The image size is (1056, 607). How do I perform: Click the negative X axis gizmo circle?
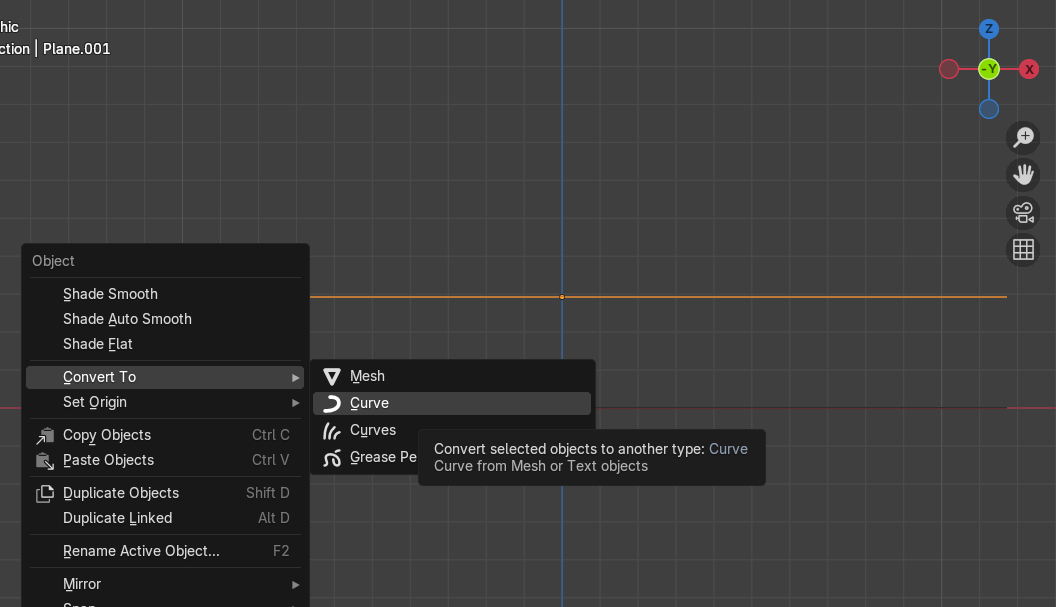coord(949,69)
